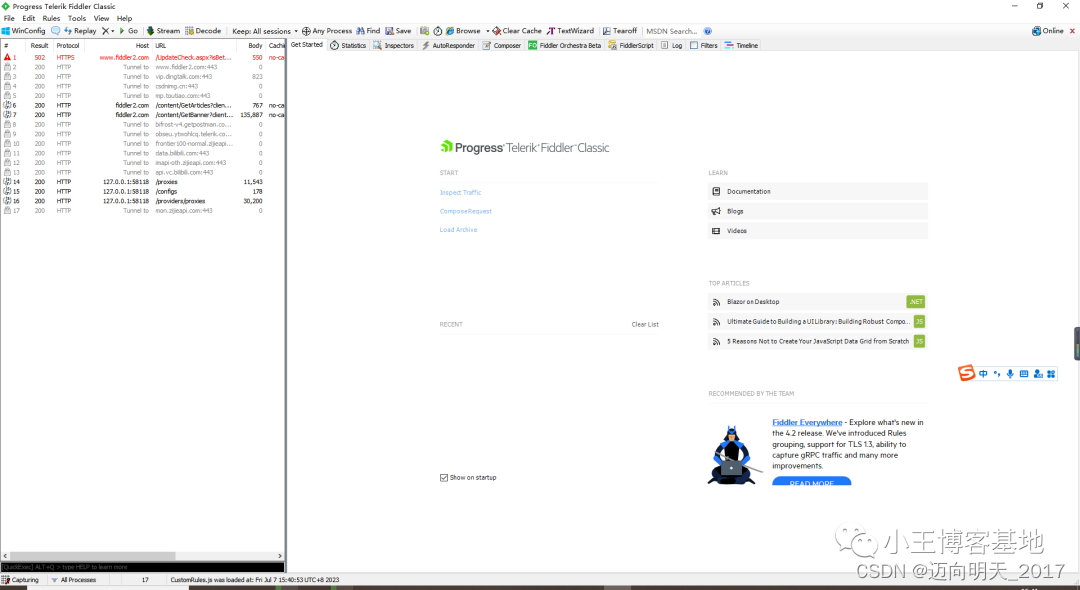Click the Load Archive link
Viewport: 1080px width, 590px height.
point(458,230)
